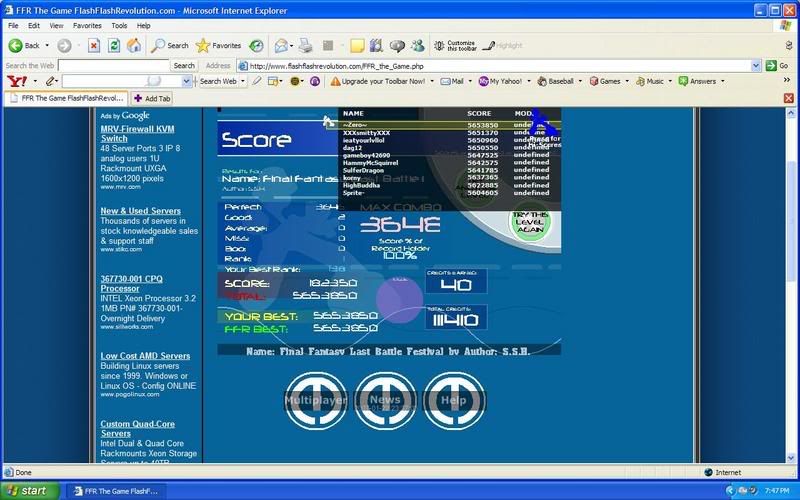800x500 pixels.
Task: Open the Low Cost AMD Servers ad link
Action: click(145, 356)
